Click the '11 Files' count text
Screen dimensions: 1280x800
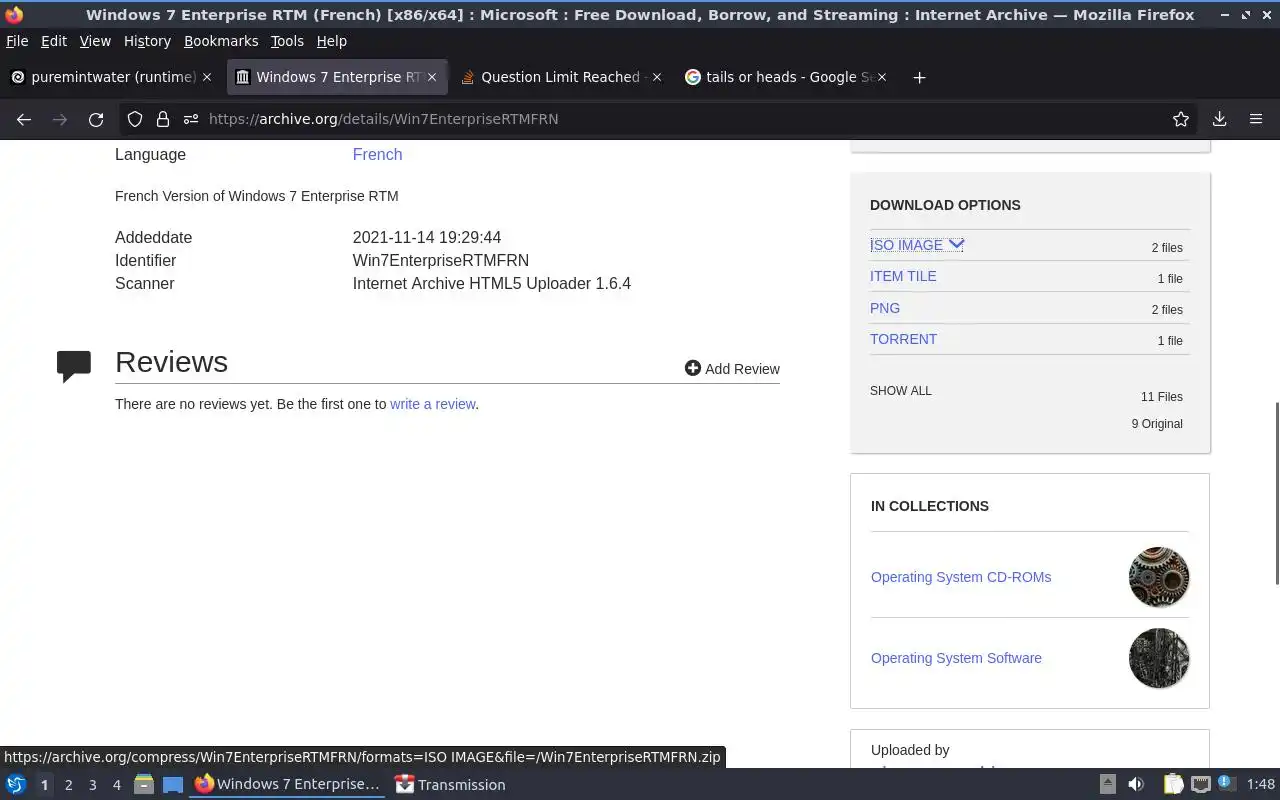pyautogui.click(x=1161, y=397)
